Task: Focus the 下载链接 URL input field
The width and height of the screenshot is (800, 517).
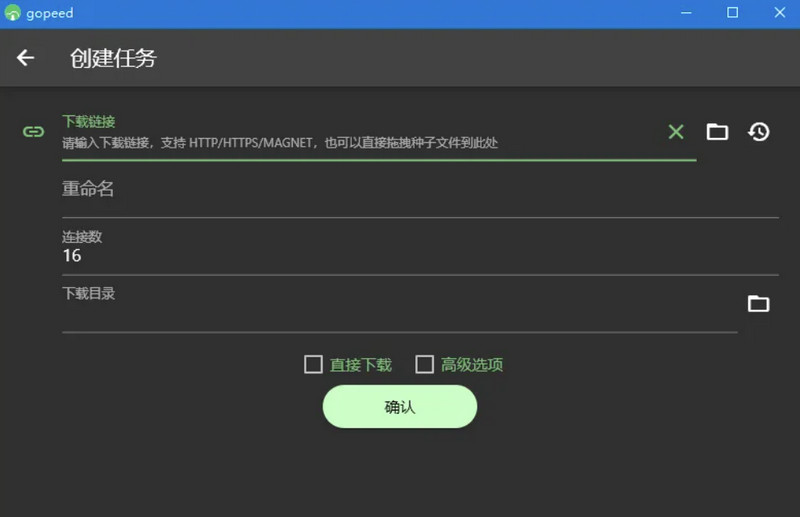Action: click(x=379, y=137)
